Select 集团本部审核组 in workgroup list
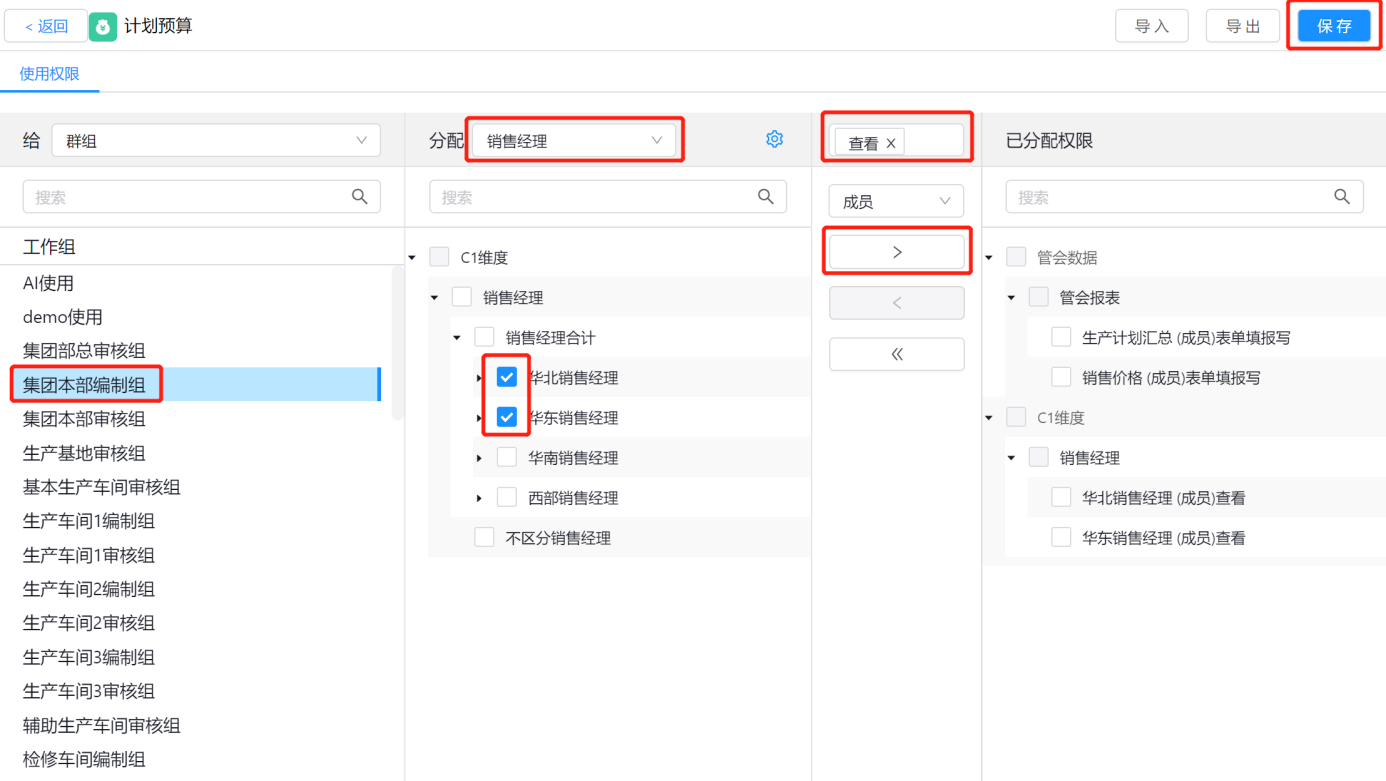The height and width of the screenshot is (781, 1386). pyautogui.click(x=84, y=419)
